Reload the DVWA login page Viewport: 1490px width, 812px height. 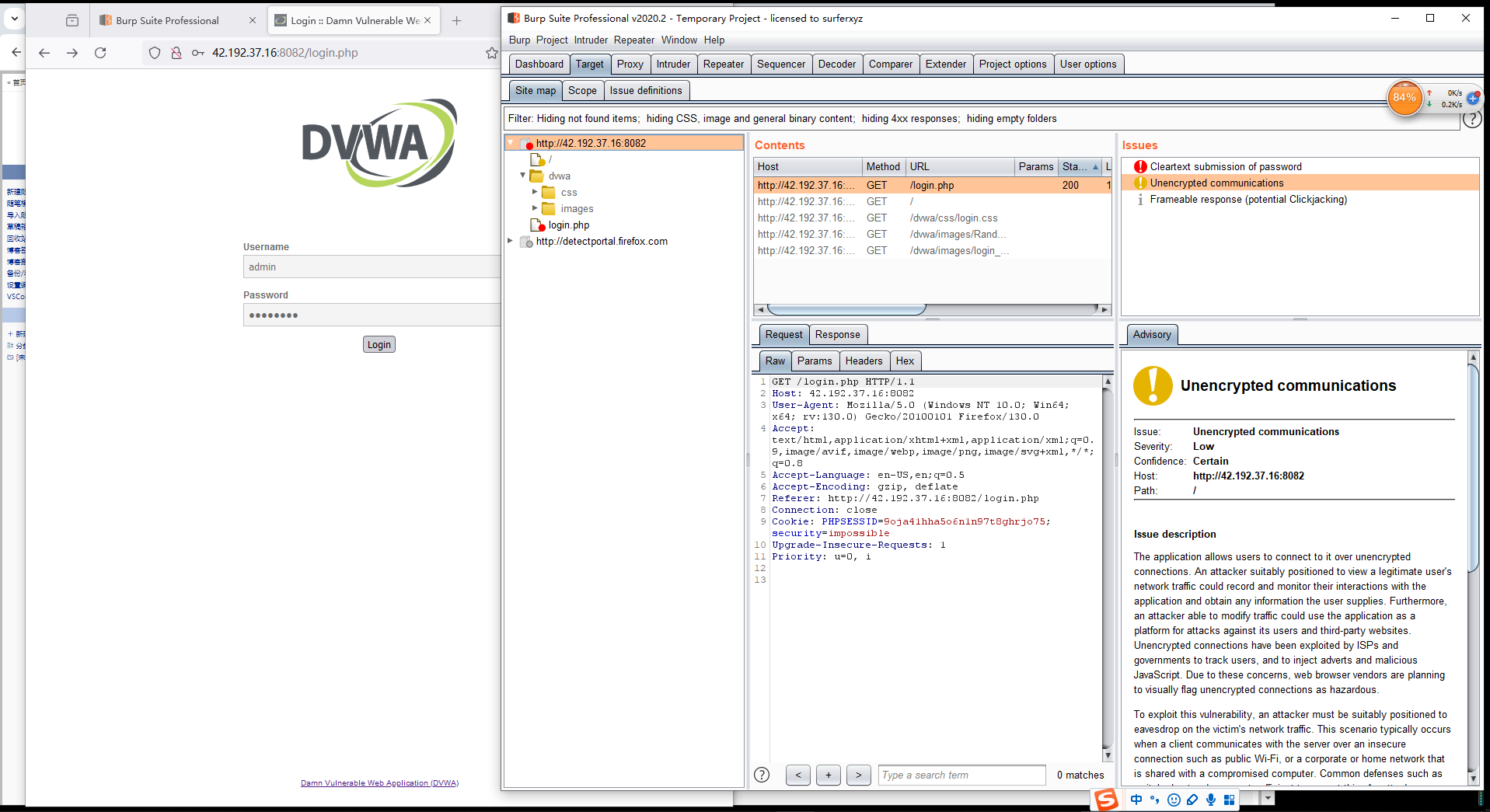tap(100, 53)
